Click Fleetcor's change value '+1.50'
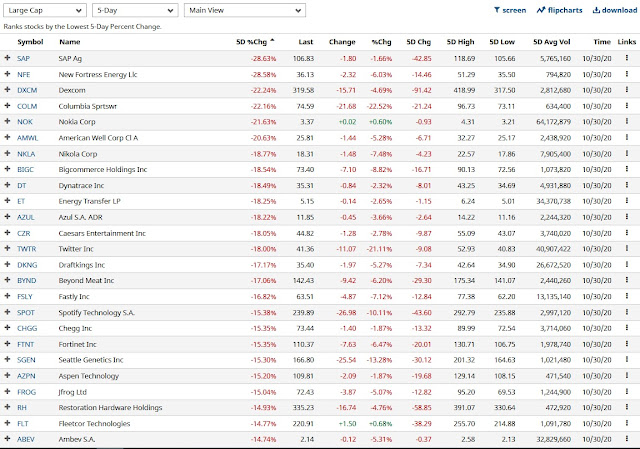This screenshot has width=640, height=449. pyautogui.click(x=347, y=423)
